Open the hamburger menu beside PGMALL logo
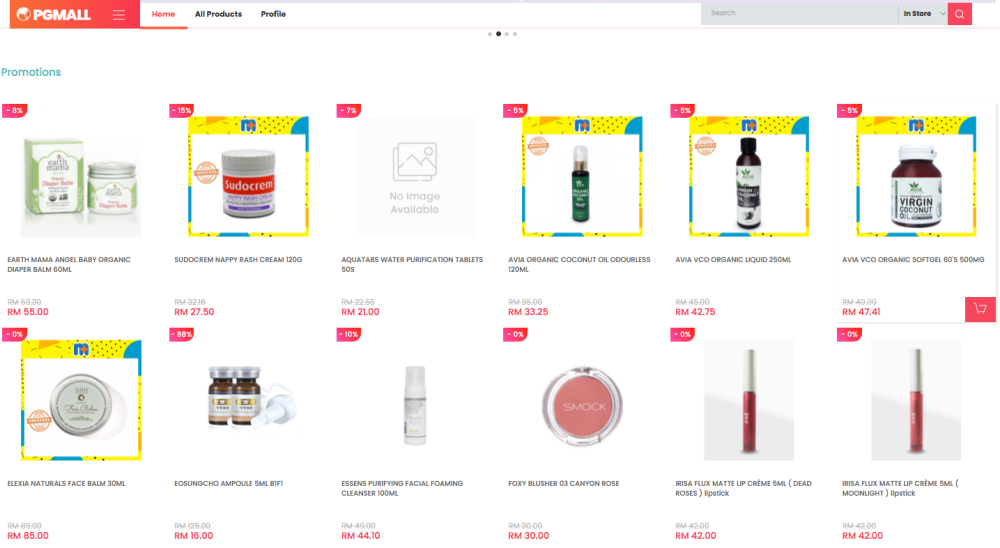The image size is (1000, 548). (x=119, y=14)
